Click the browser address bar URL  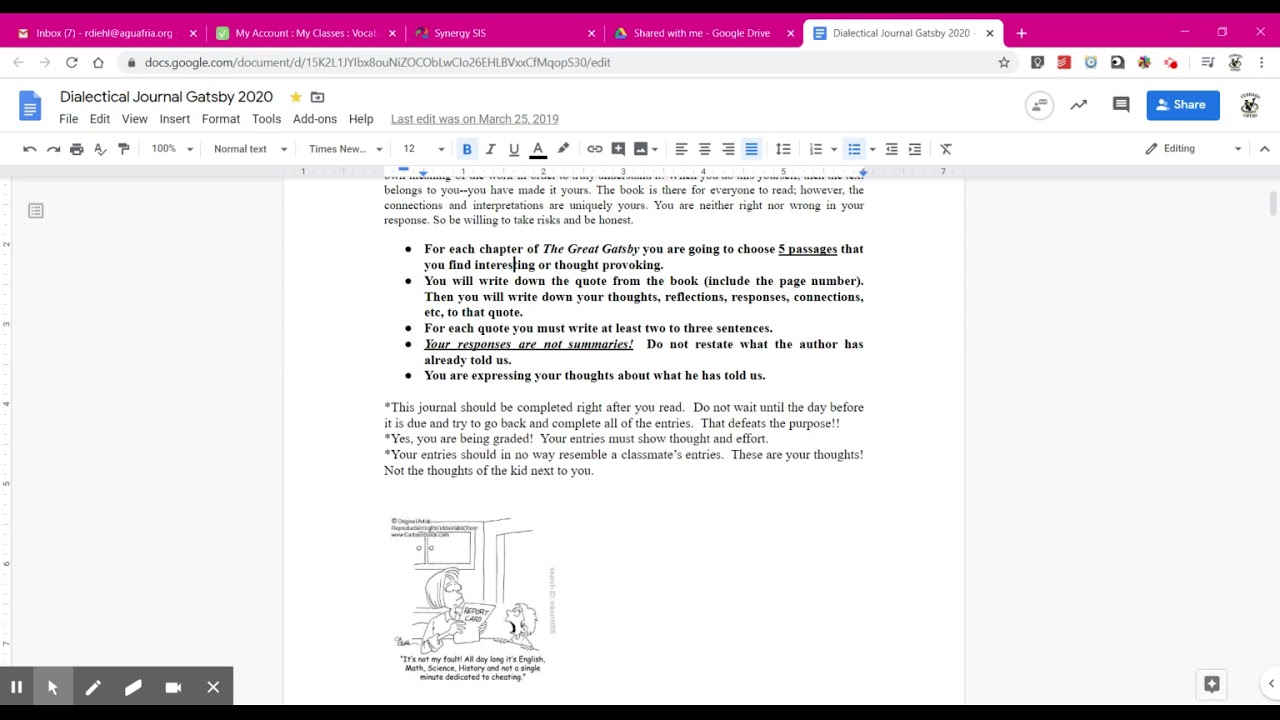point(377,62)
